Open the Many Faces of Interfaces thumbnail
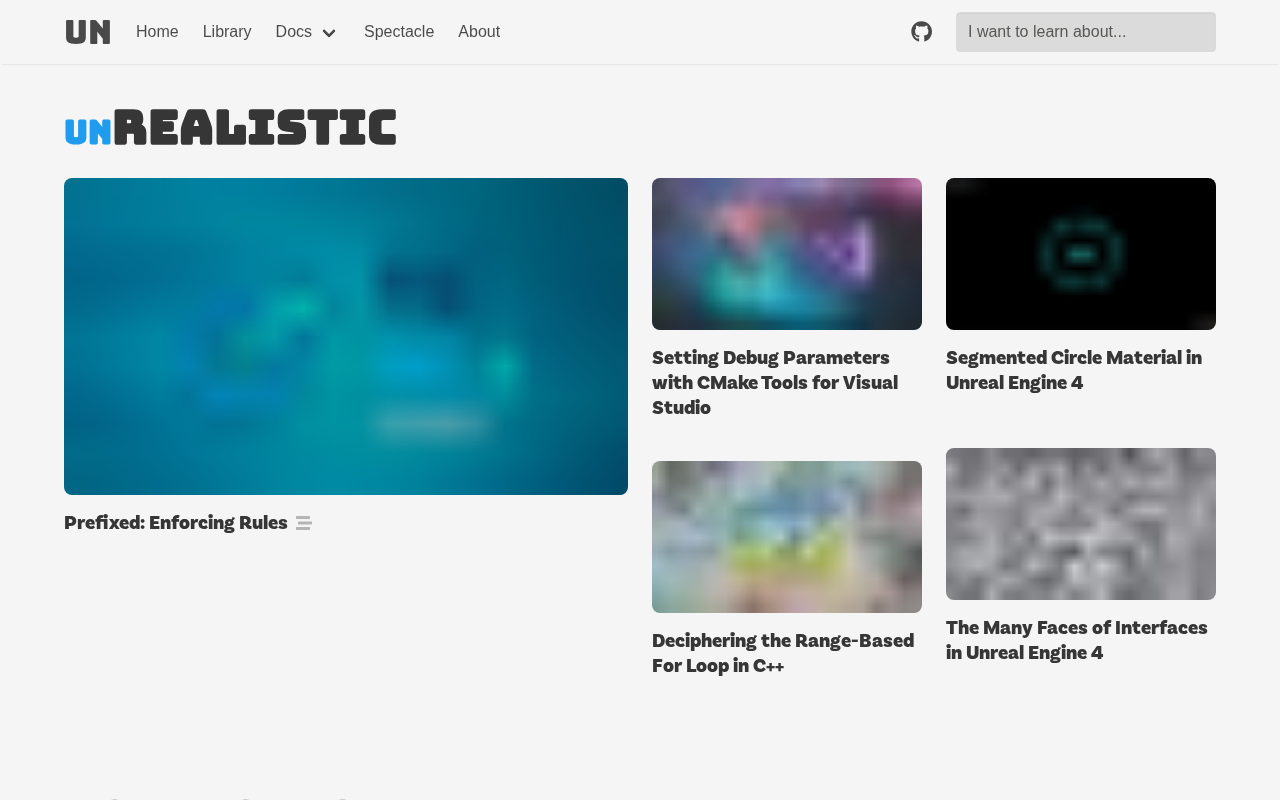This screenshot has width=1280, height=800. 1081,524
